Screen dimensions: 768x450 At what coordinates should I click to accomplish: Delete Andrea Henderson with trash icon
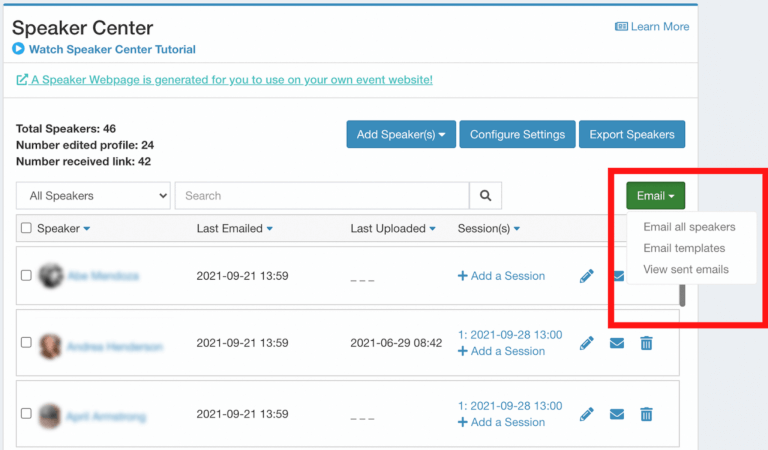point(646,343)
